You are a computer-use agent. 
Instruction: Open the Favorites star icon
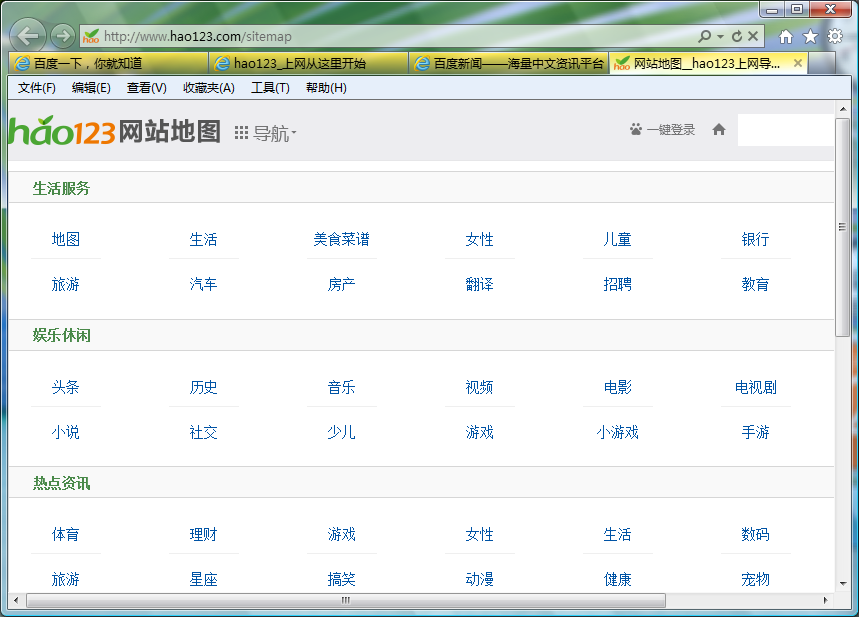tap(810, 37)
